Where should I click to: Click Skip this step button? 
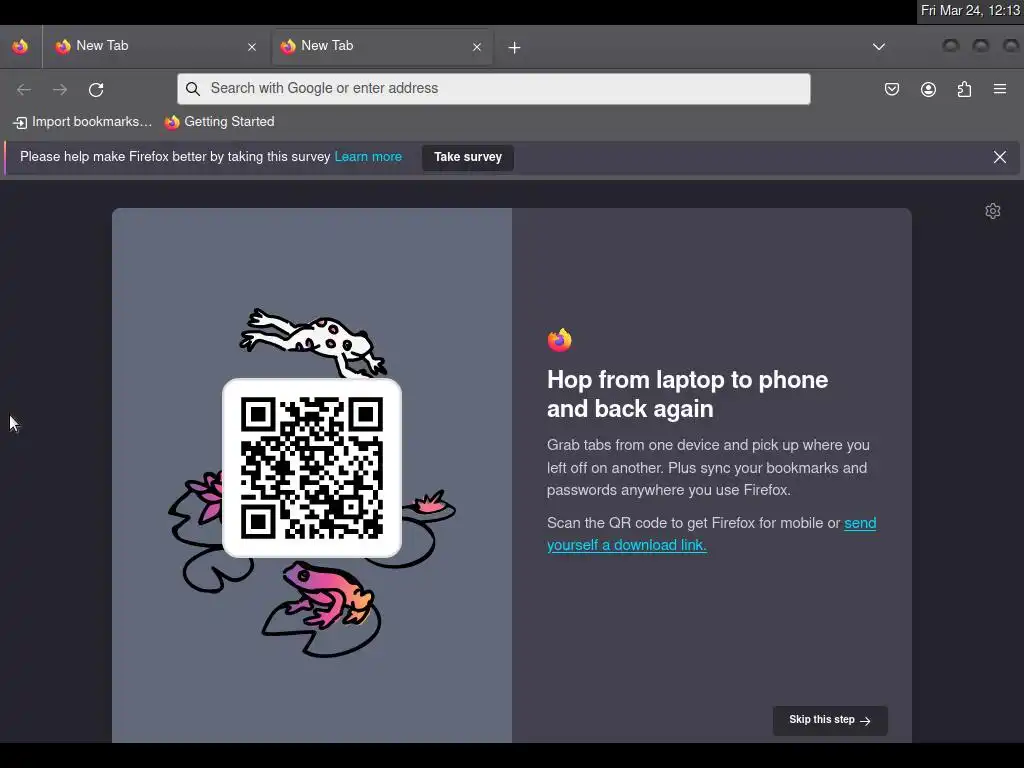pos(830,720)
